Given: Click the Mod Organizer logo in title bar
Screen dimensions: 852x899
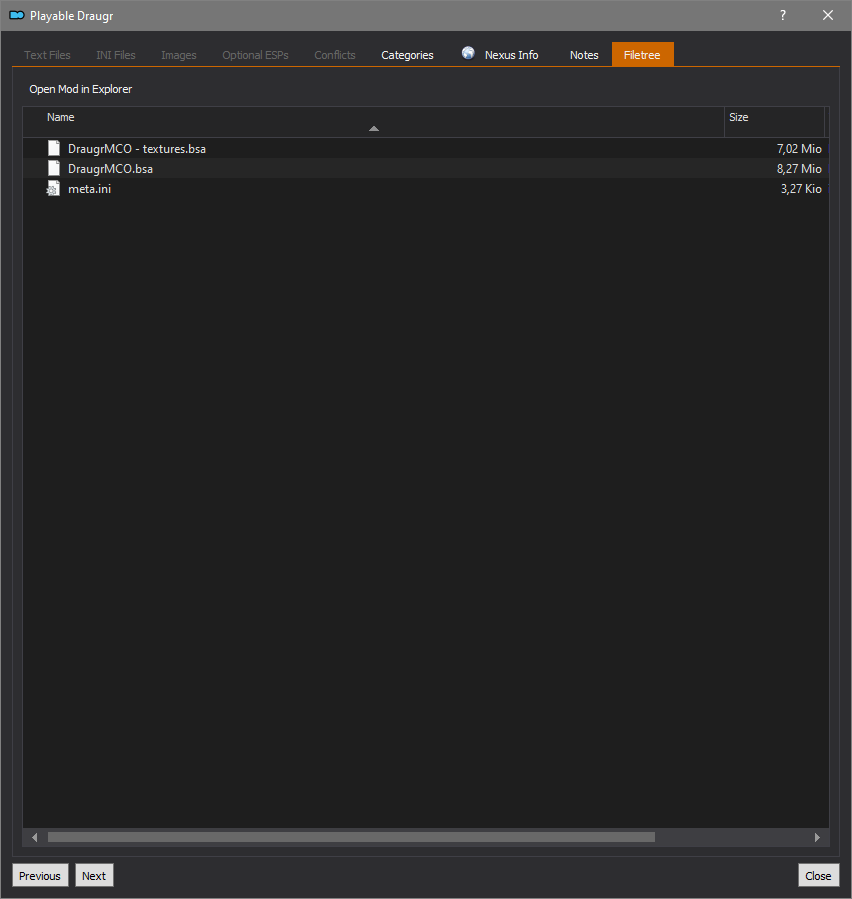Looking at the screenshot, I should pos(17,15).
